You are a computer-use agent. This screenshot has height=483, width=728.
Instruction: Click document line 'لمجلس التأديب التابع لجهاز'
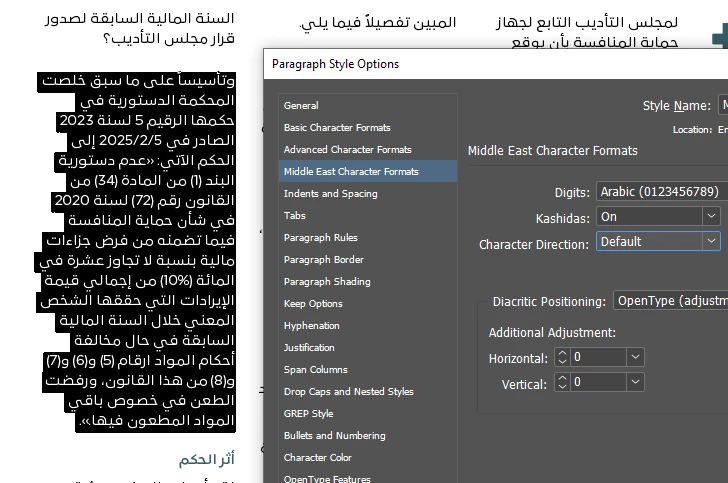[x=587, y=22]
